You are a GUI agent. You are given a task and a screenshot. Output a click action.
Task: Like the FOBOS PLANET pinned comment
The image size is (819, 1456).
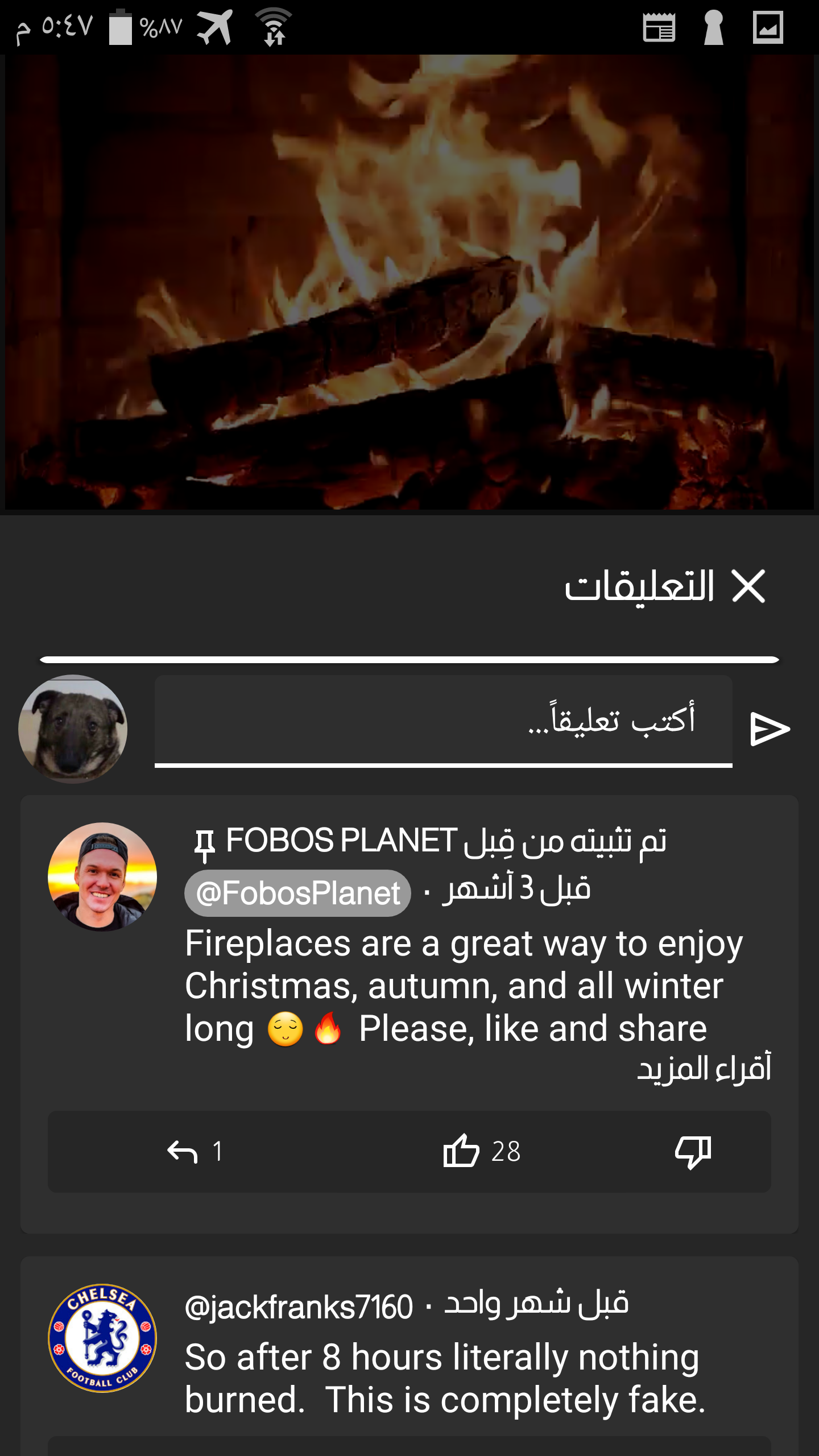tap(461, 1151)
